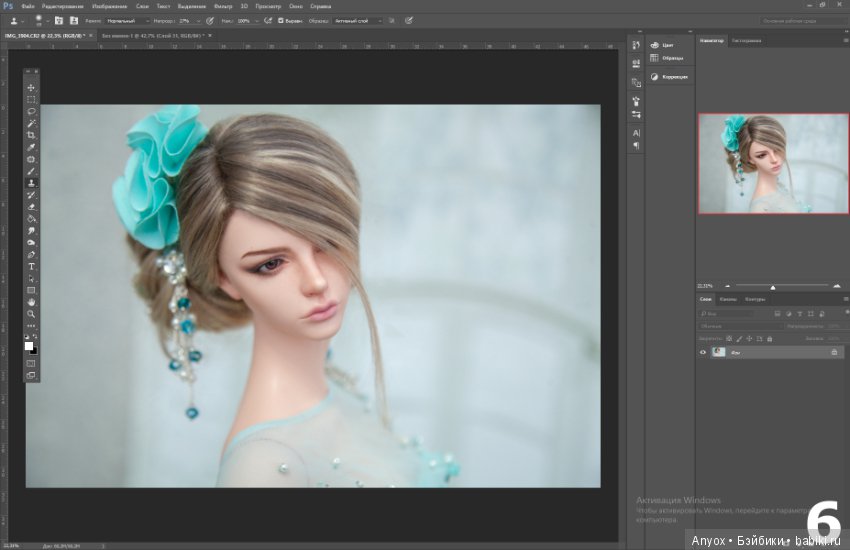Open the Layers panel flyout menu

tap(846, 299)
